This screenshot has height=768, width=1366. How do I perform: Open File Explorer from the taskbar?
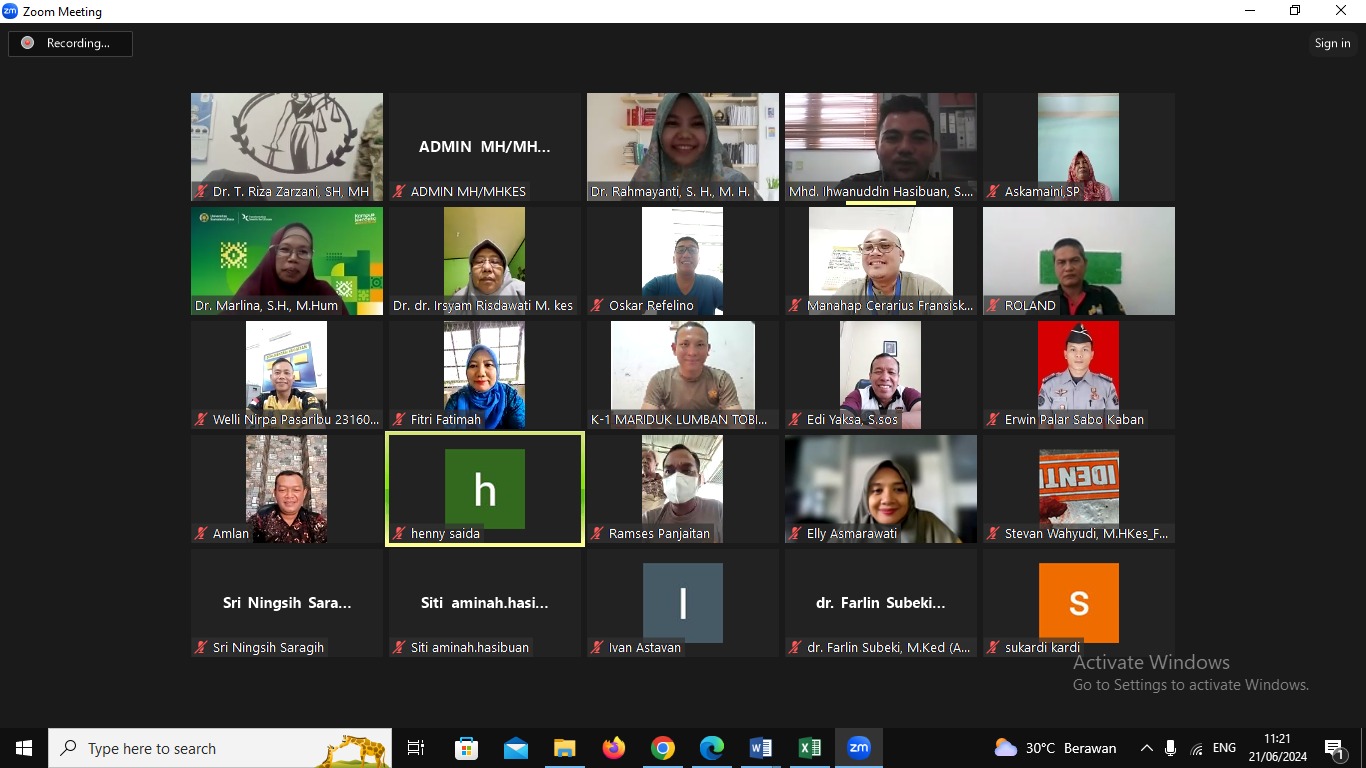[564, 748]
